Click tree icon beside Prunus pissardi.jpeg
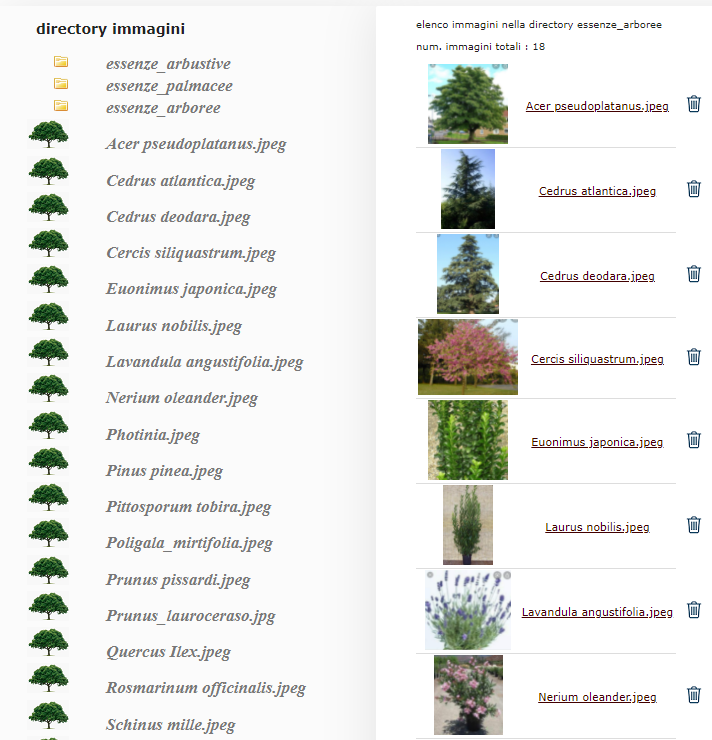The image size is (712, 740). (48, 570)
